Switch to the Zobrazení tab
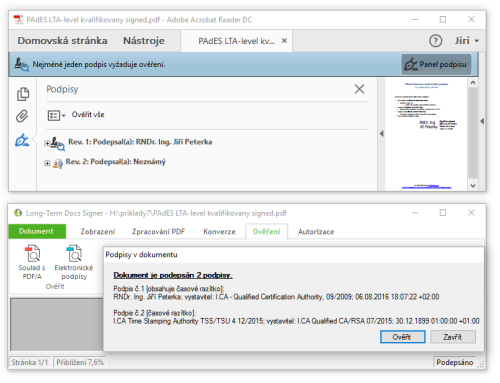This screenshot has height=383, width=500. click(98, 232)
